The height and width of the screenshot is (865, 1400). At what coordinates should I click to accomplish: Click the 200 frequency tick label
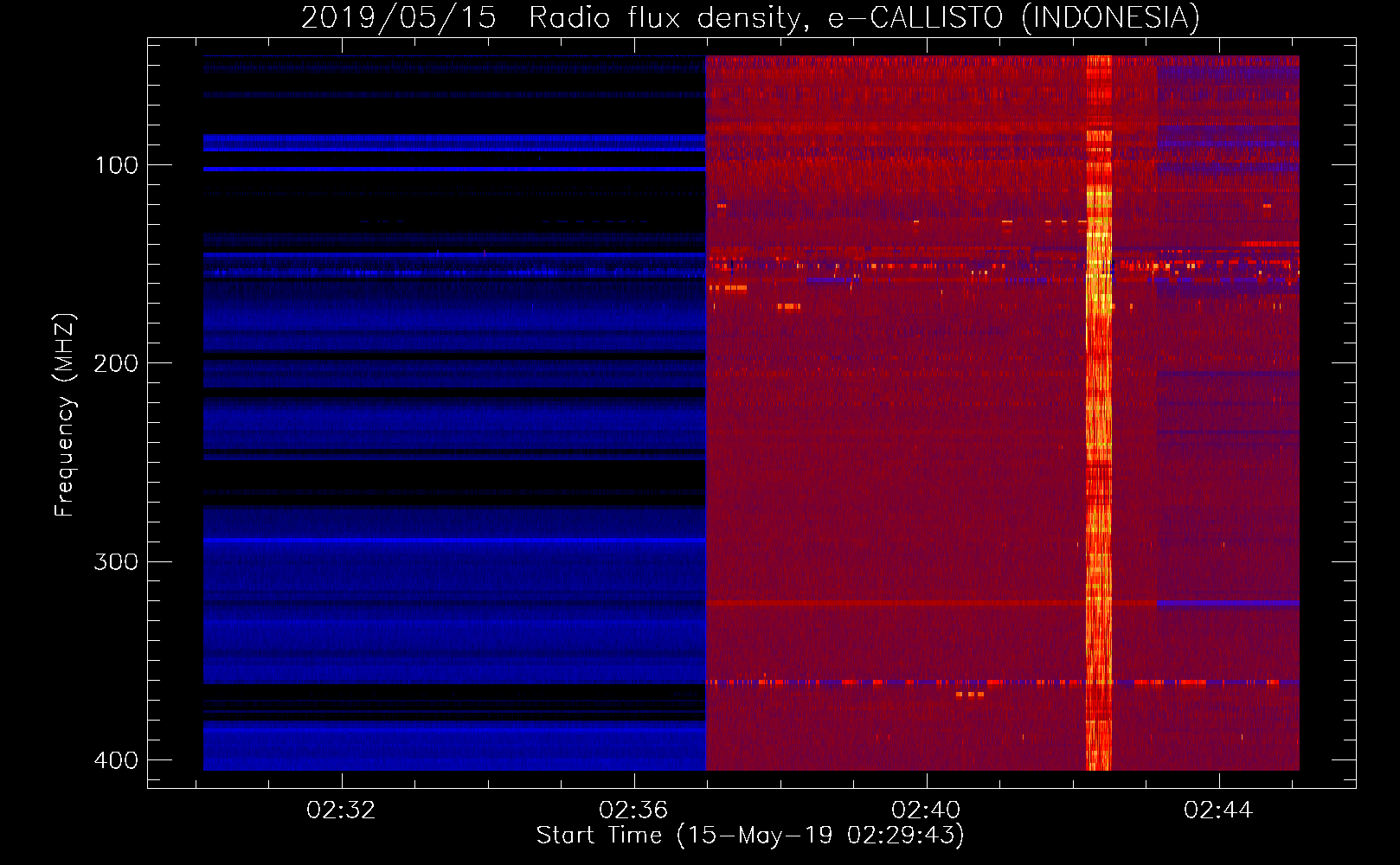pyautogui.click(x=117, y=363)
